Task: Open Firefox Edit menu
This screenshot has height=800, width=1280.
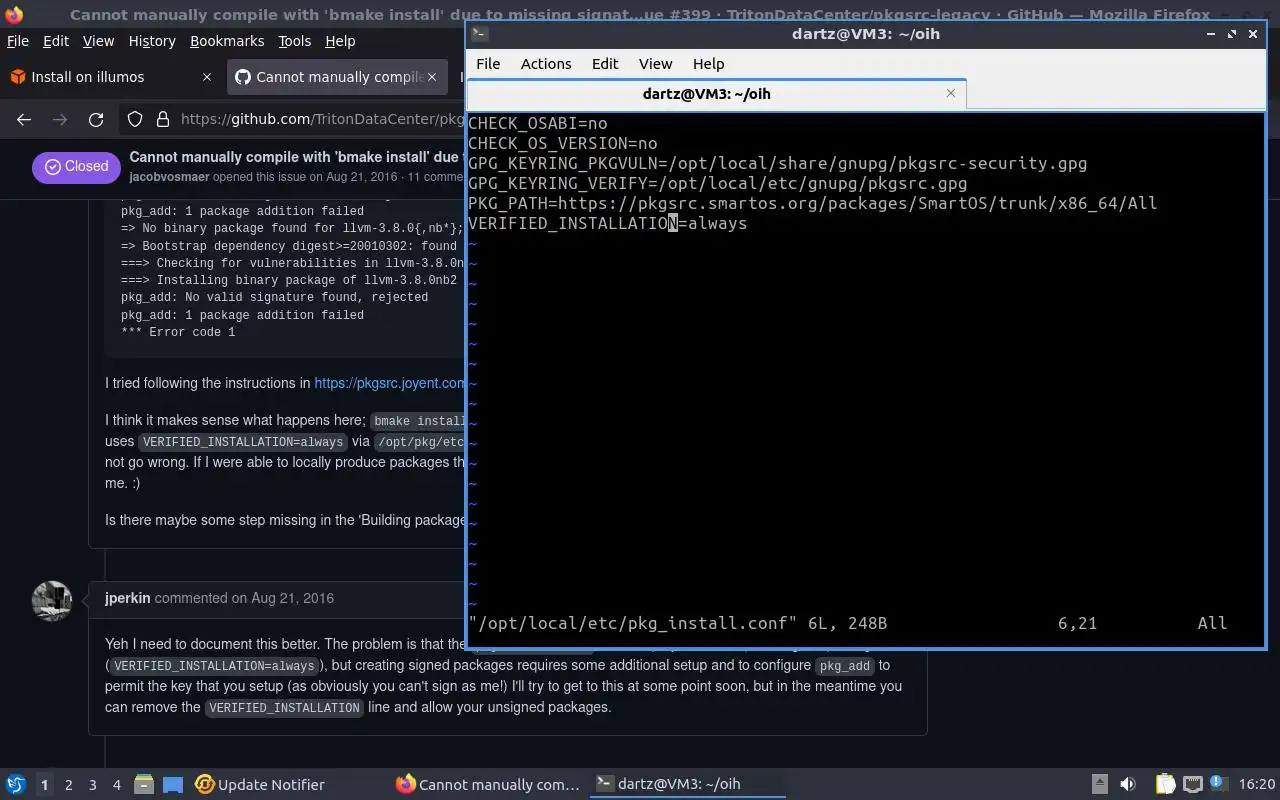Action: (x=56, y=41)
